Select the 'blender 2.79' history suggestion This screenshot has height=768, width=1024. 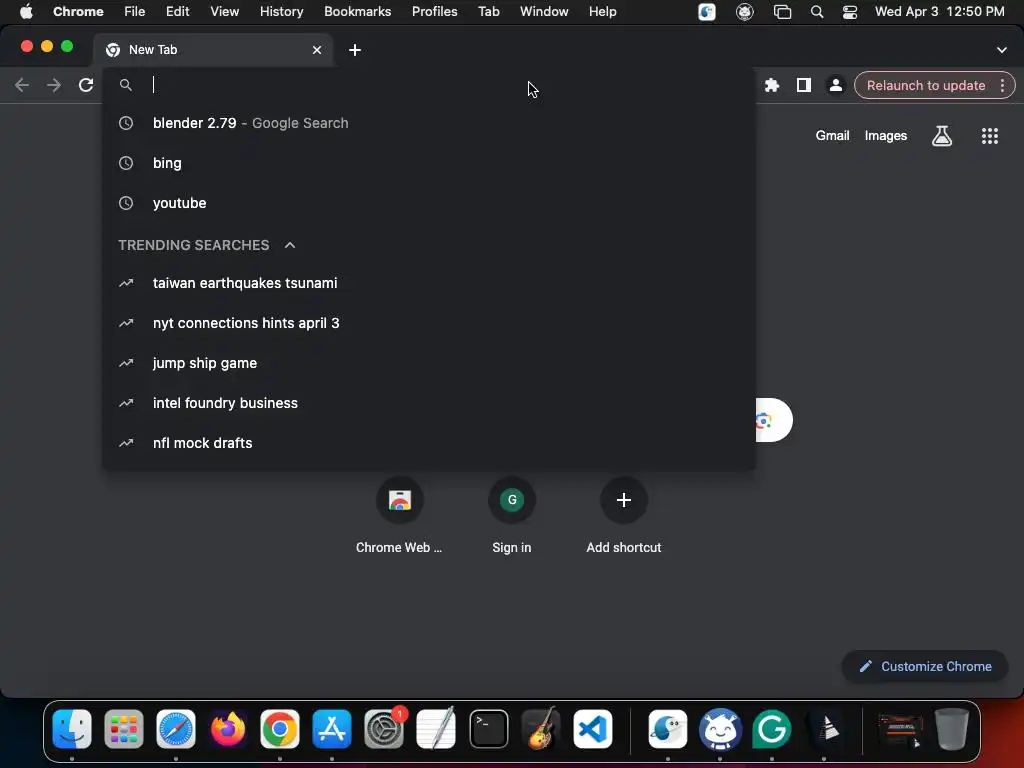click(429, 123)
